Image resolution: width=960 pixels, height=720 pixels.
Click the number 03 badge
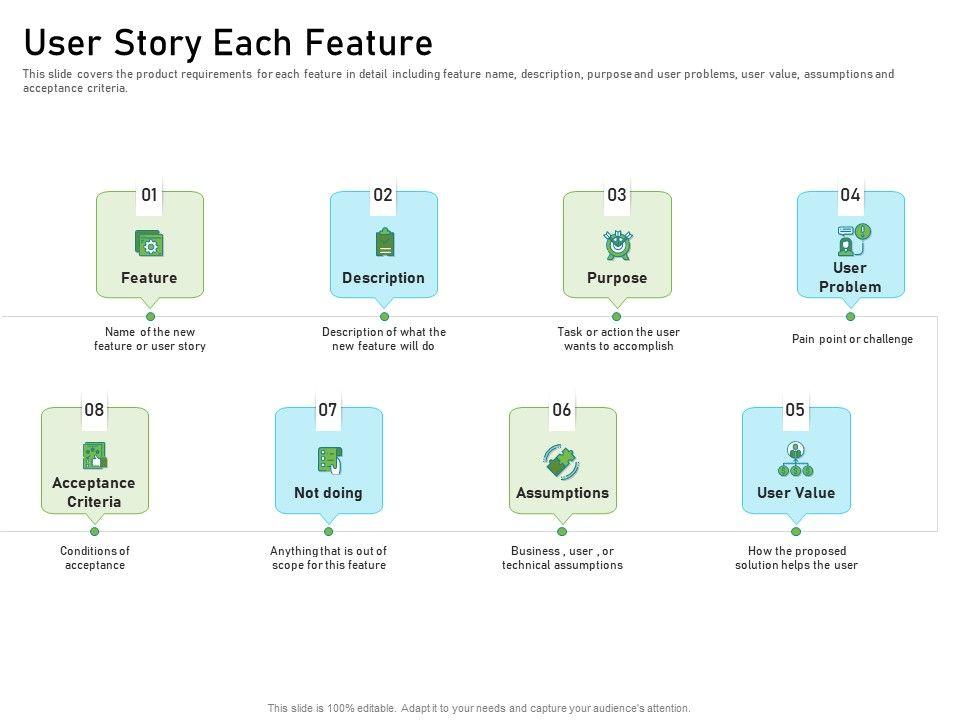[617, 195]
